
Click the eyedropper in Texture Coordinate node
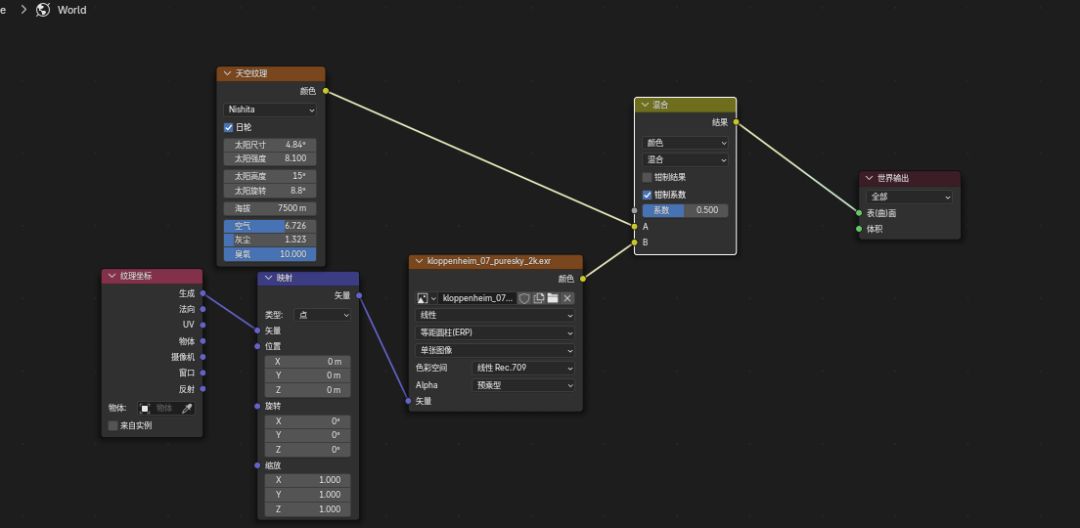(186, 408)
